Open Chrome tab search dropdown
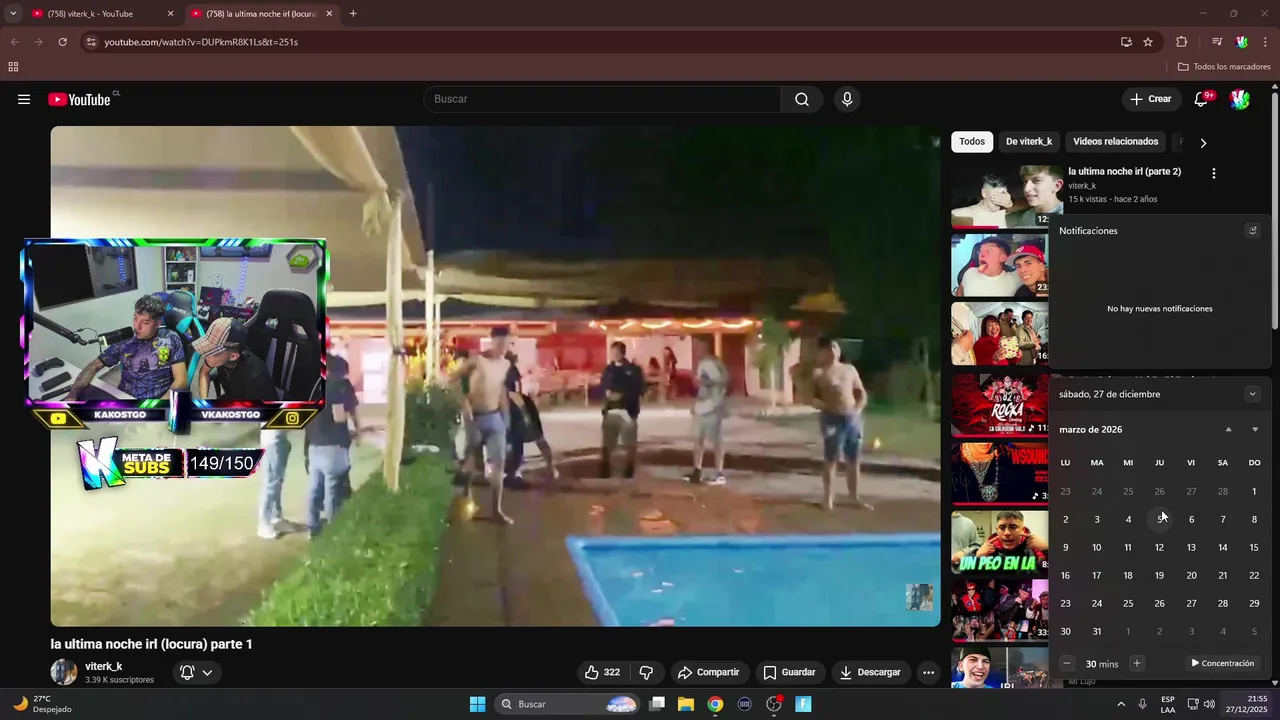This screenshot has height=720, width=1280. 13,14
